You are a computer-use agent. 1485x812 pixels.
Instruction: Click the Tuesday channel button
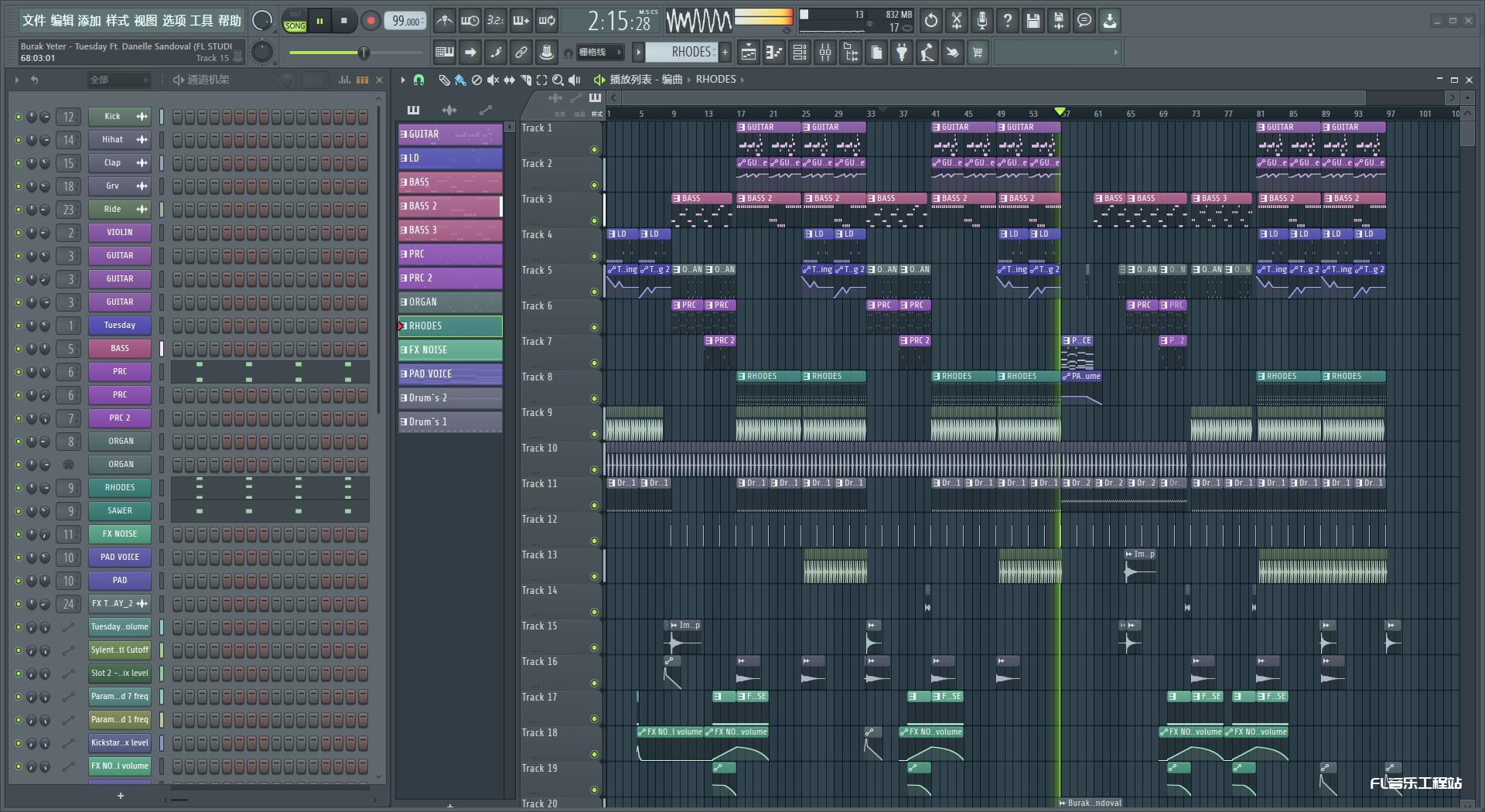(120, 326)
